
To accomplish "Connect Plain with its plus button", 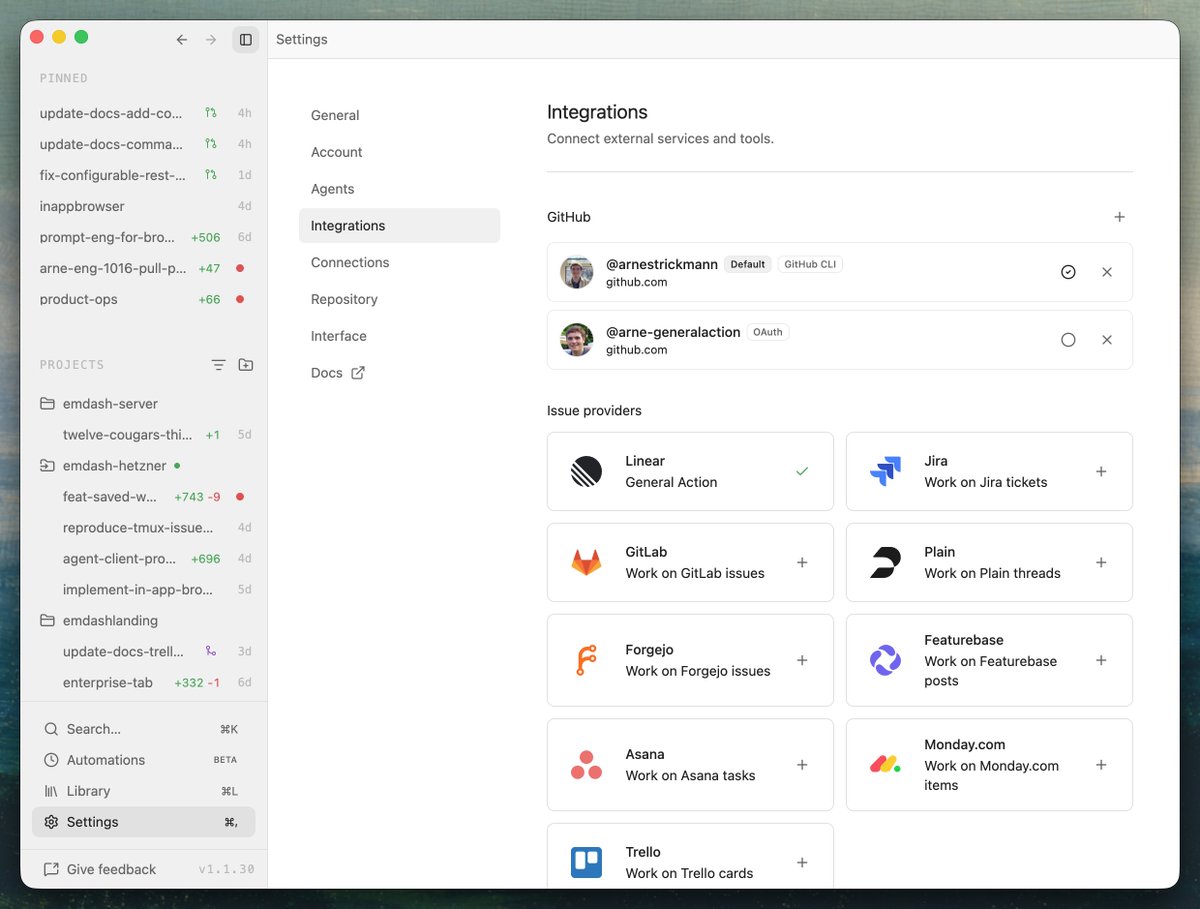I will click(x=1101, y=562).
